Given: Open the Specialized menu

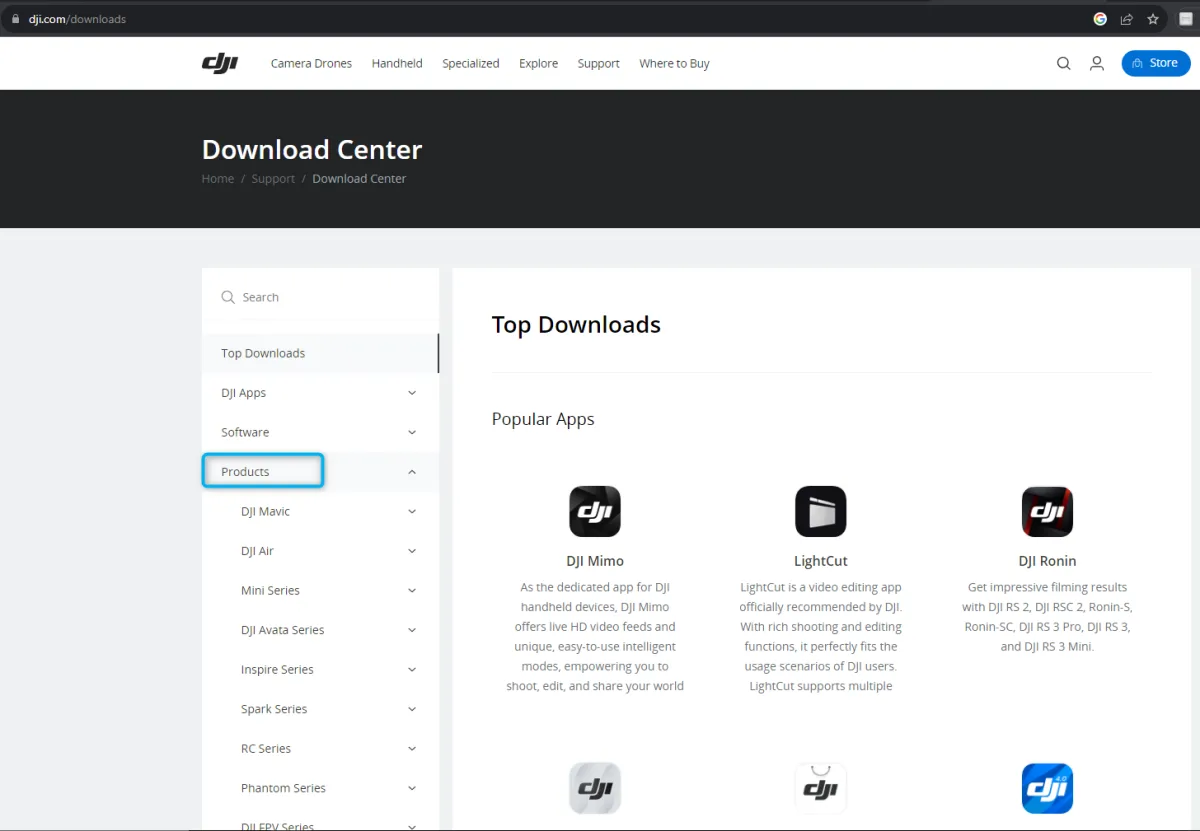Looking at the screenshot, I should (471, 63).
